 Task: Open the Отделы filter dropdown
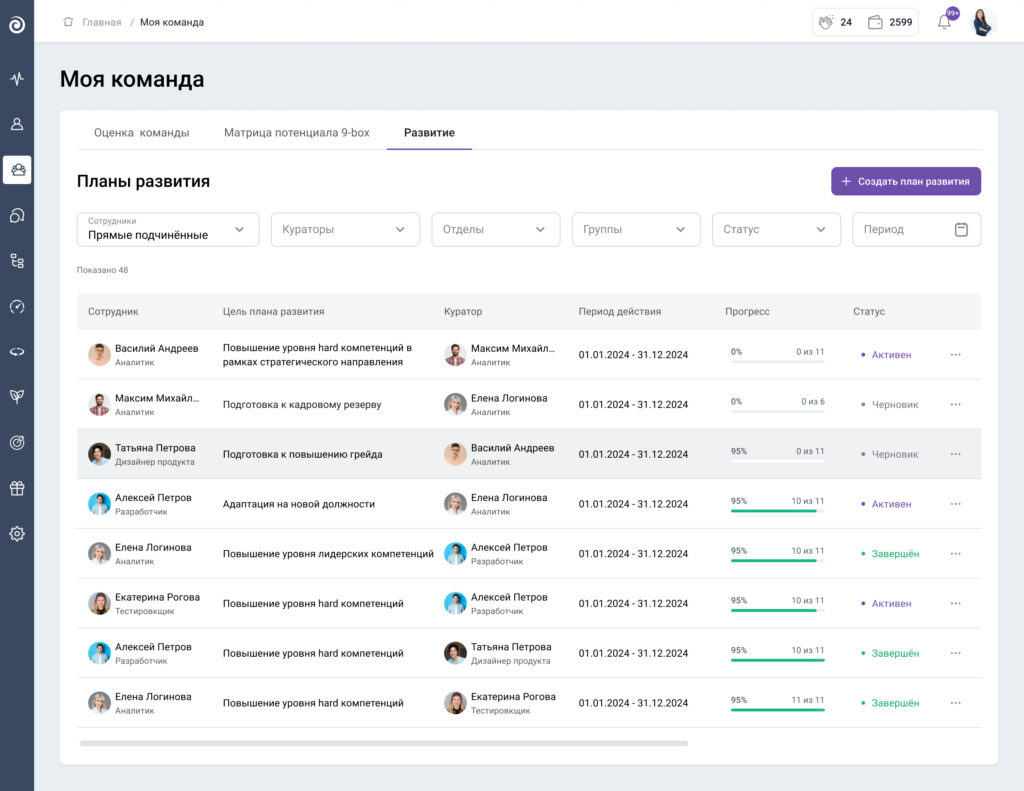(496, 229)
